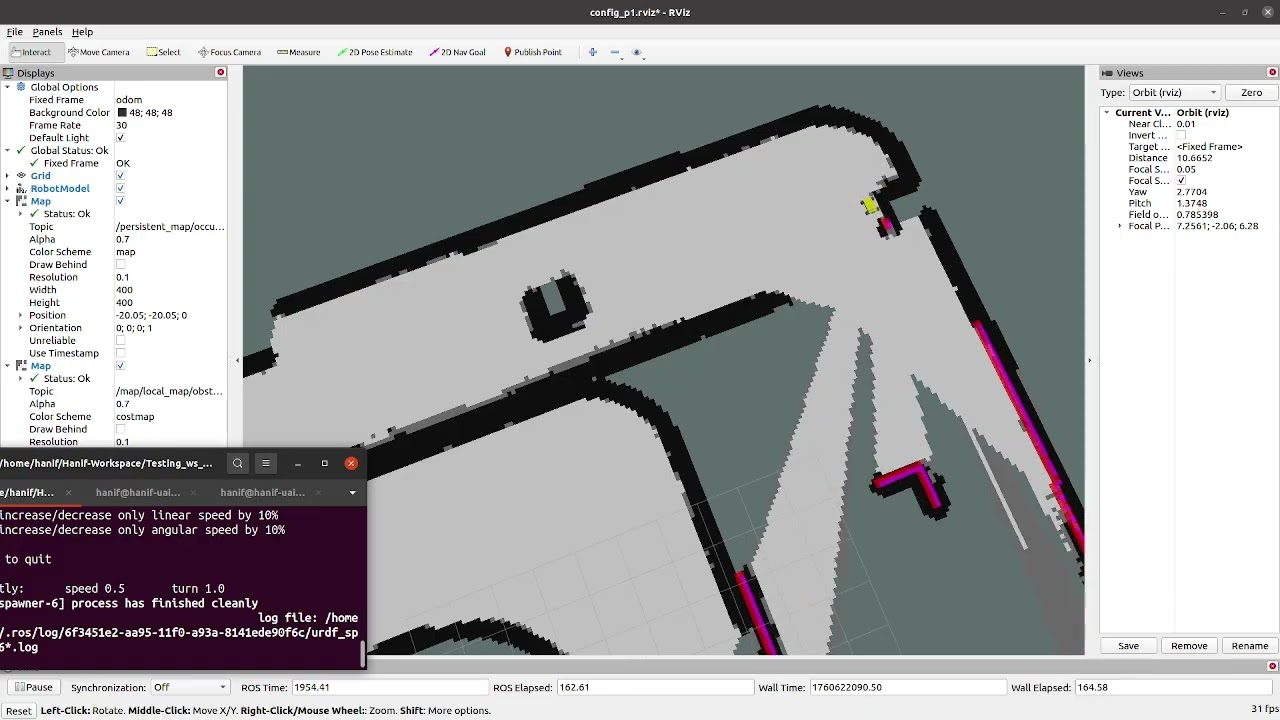
Task: Open the view Type dropdown
Action: [x=1173, y=92]
